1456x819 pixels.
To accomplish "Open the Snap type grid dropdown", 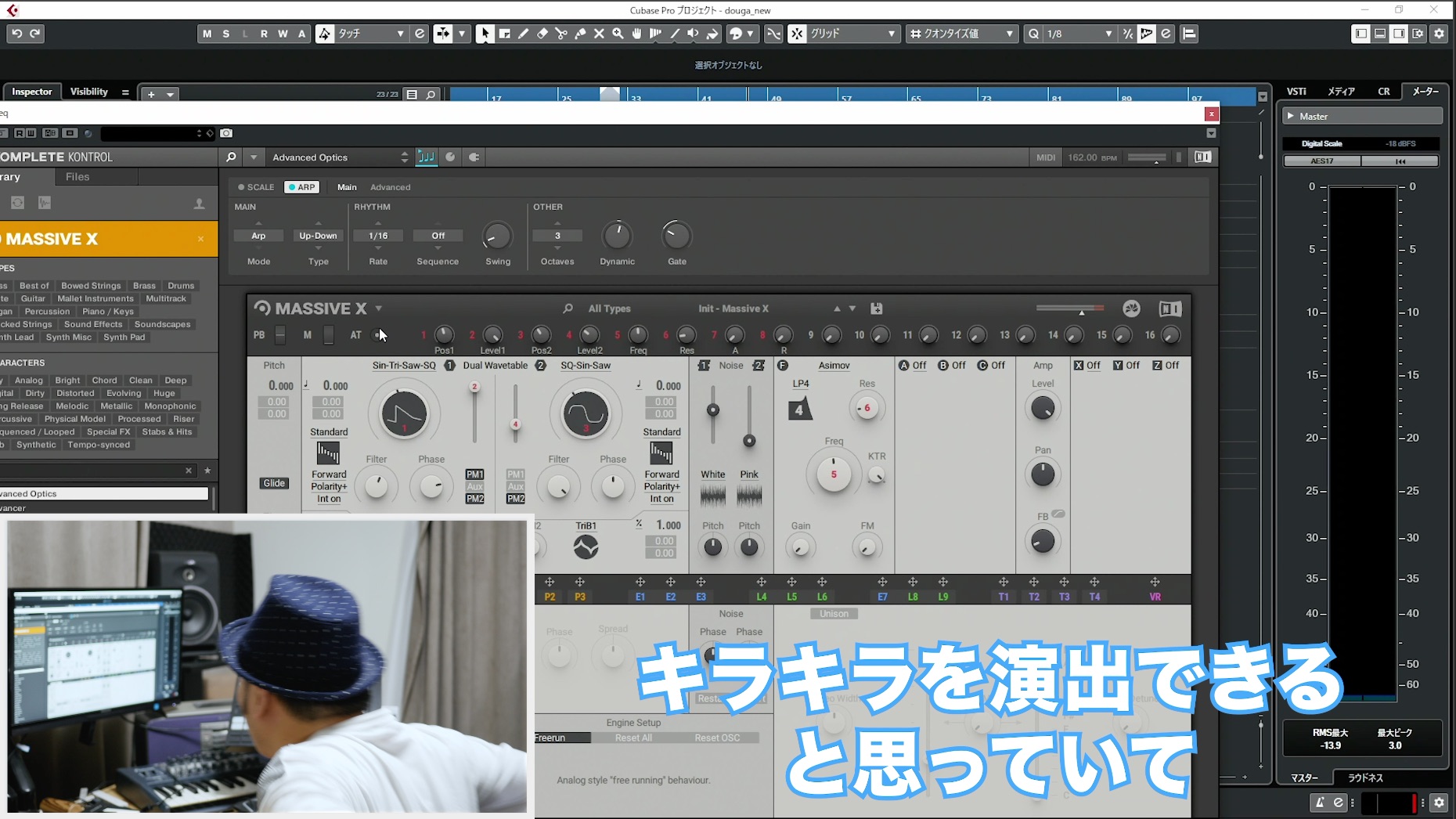I will [852, 34].
